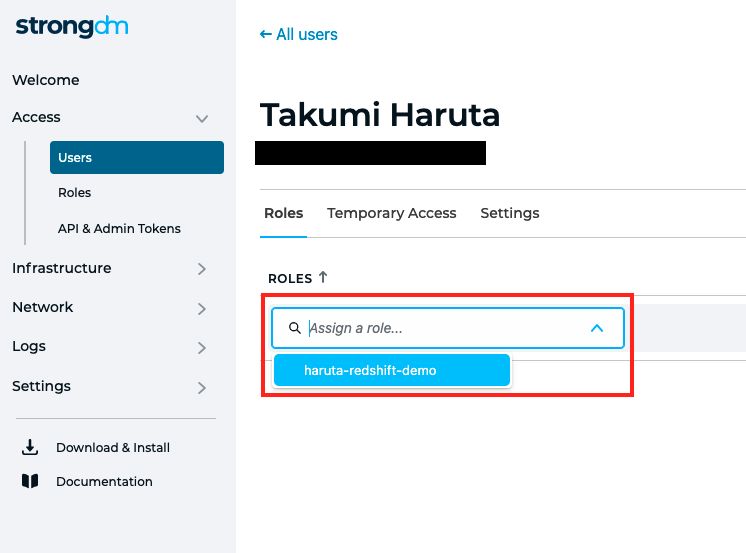
Task: Focus the Assign a role input
Action: [x=448, y=328]
